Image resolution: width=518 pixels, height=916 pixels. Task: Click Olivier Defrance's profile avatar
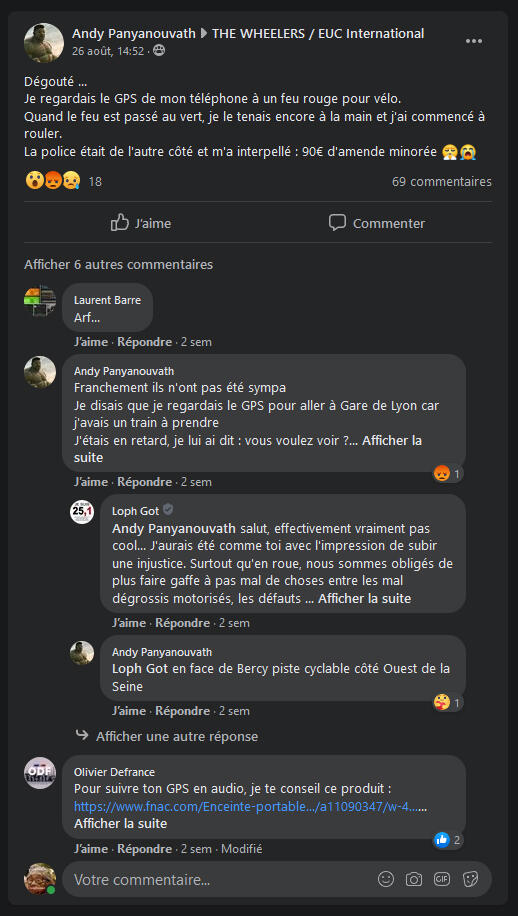[40, 772]
